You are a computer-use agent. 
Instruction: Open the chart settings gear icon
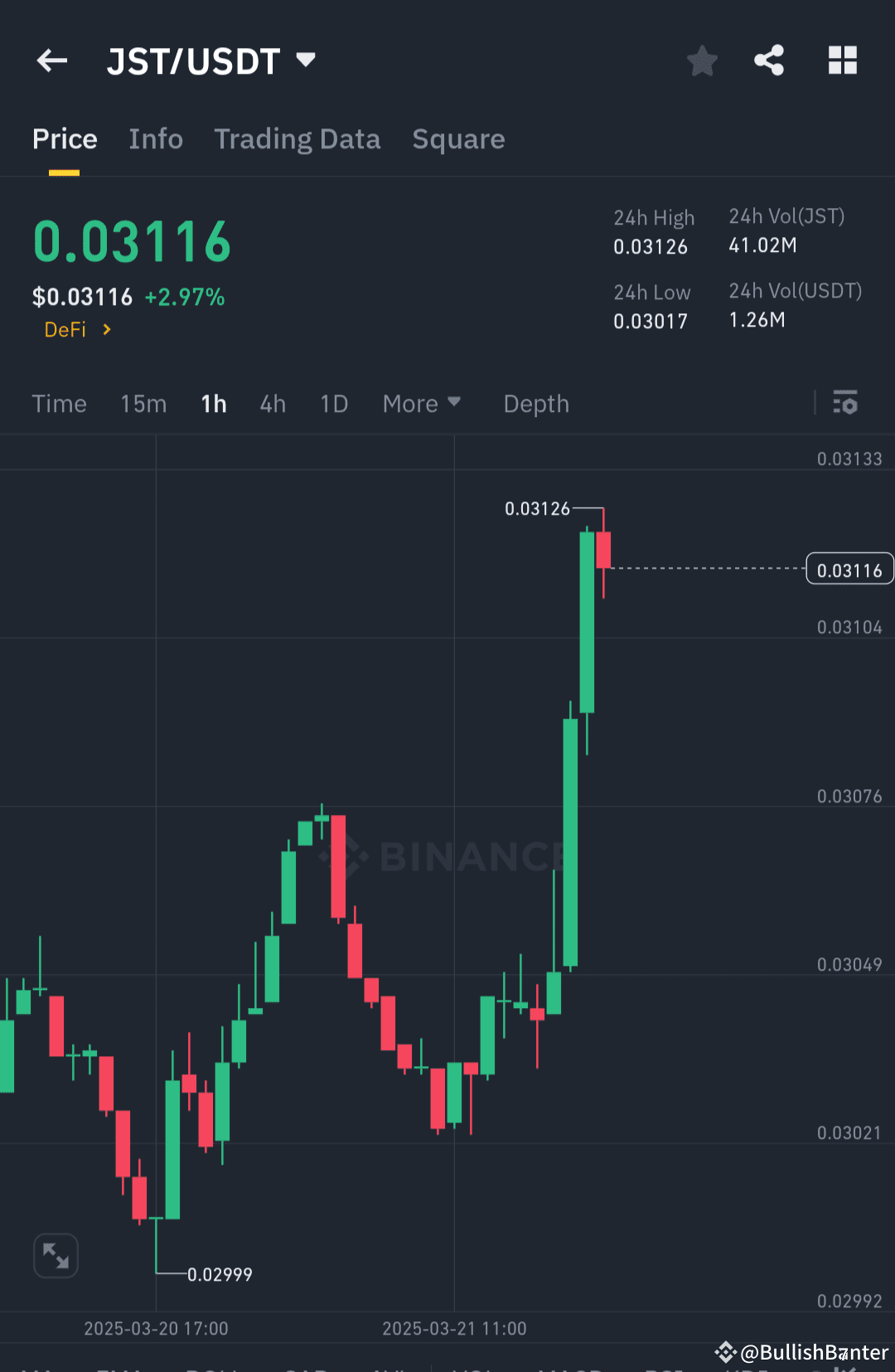coord(845,404)
